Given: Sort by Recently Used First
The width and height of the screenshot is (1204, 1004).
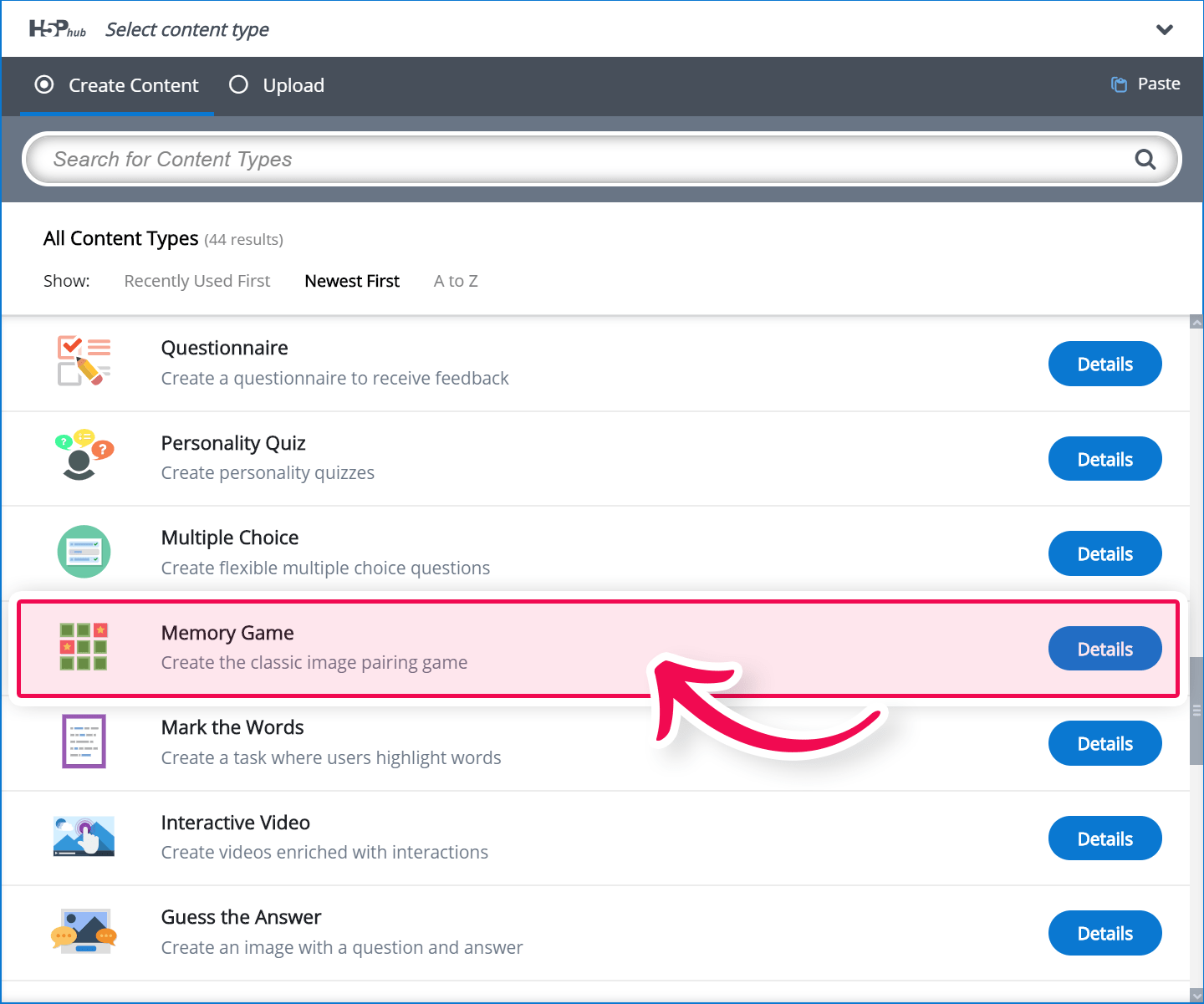Looking at the screenshot, I should click(x=197, y=281).
